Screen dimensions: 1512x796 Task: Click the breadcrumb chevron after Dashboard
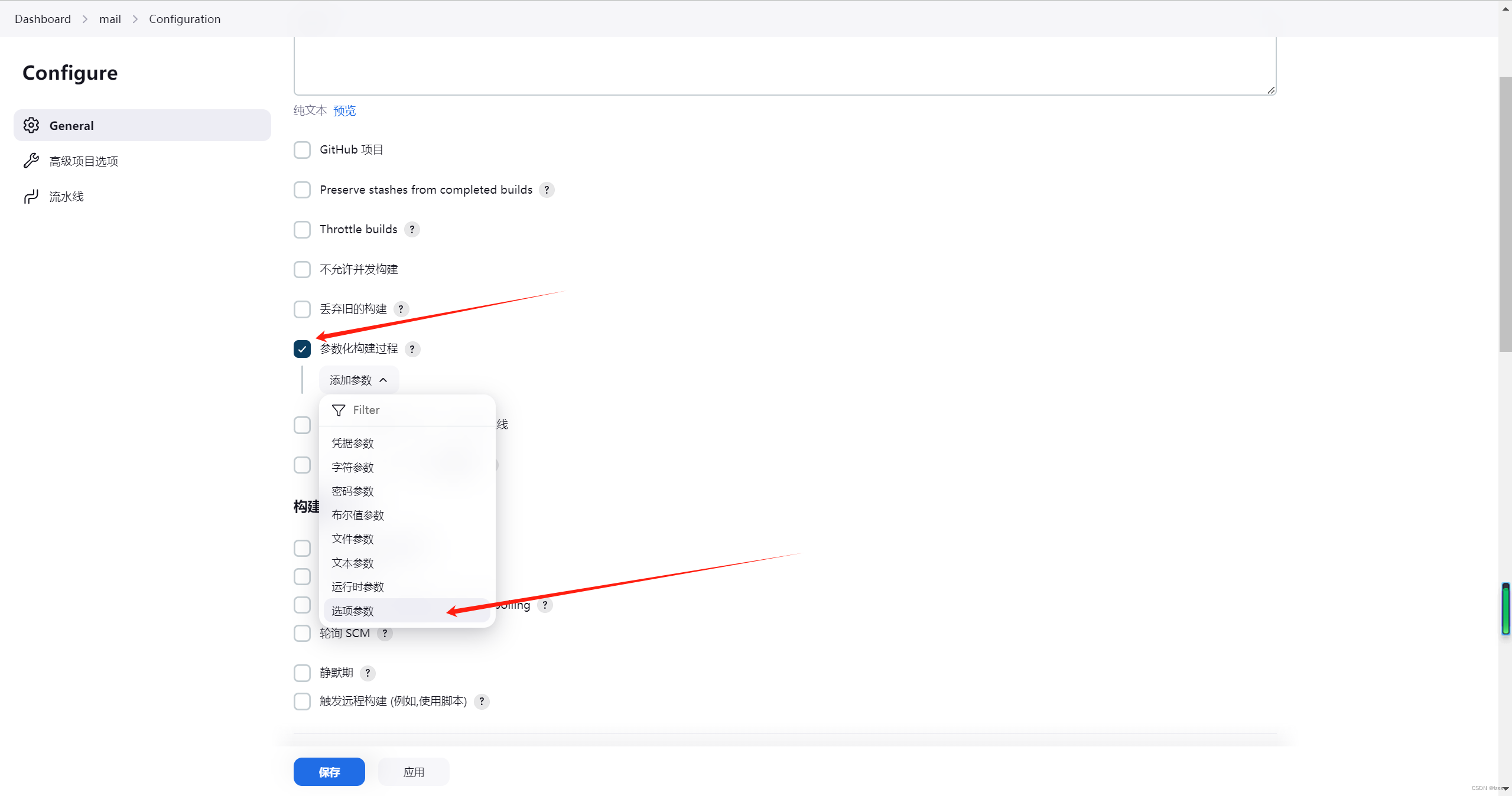pos(85,19)
